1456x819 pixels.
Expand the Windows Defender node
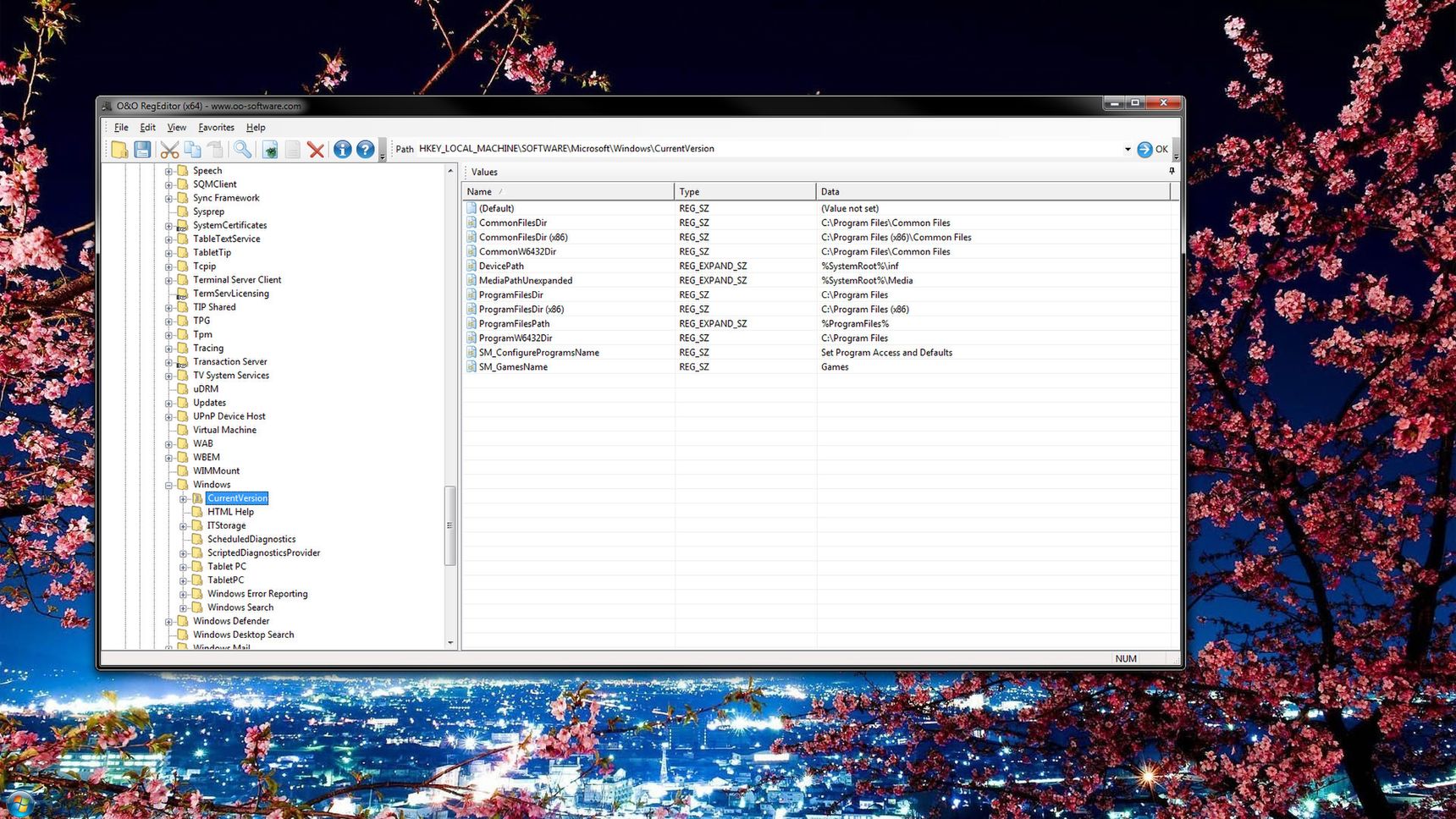(x=168, y=621)
